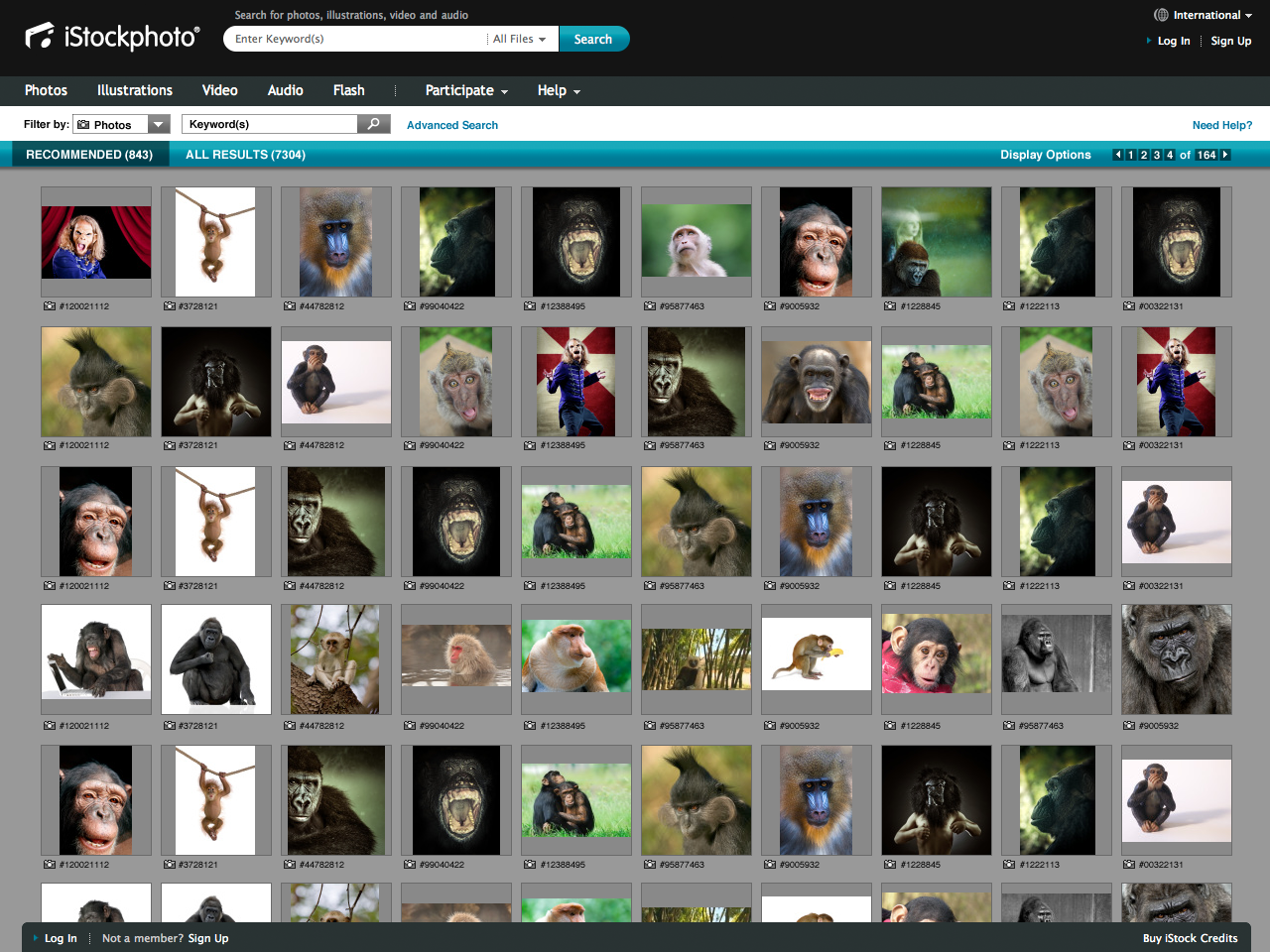
Task: Click Log In in the top header
Action: point(1174,41)
